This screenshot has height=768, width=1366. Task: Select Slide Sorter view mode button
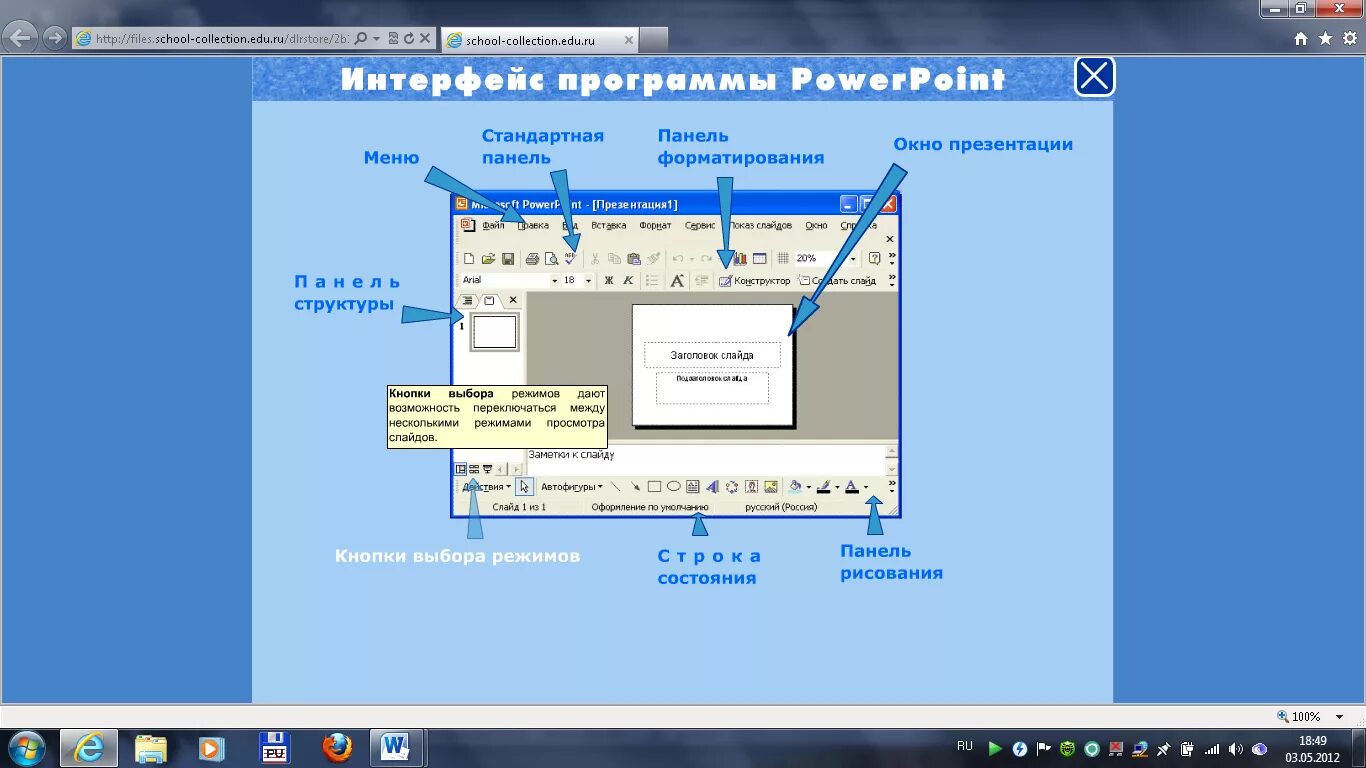pyautogui.click(x=474, y=469)
